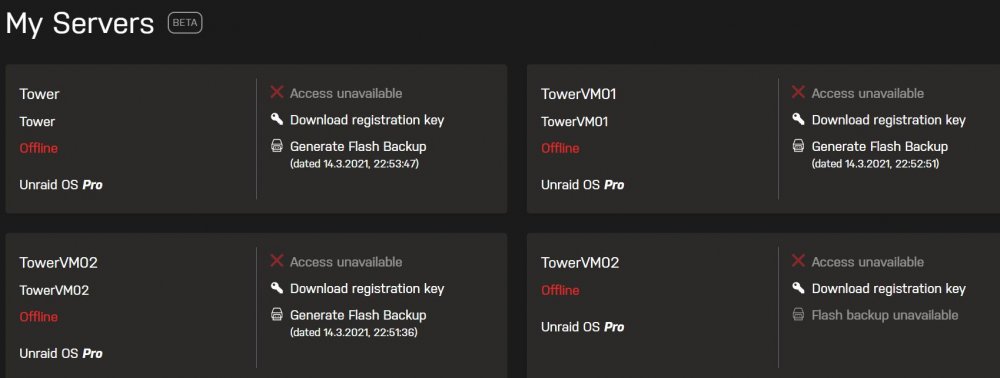This screenshot has height=378, width=1000.
Task: Generate Flash Backup dated 22:52:51
Action: tap(879, 147)
